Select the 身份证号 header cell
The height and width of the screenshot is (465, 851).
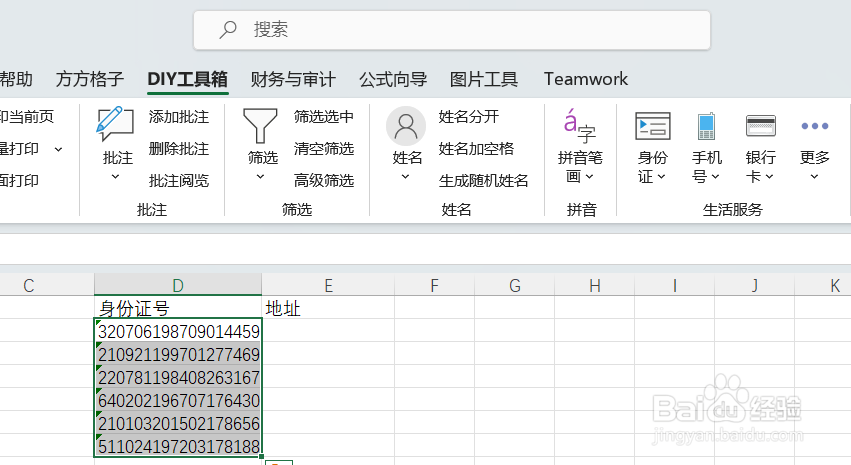click(x=177, y=308)
